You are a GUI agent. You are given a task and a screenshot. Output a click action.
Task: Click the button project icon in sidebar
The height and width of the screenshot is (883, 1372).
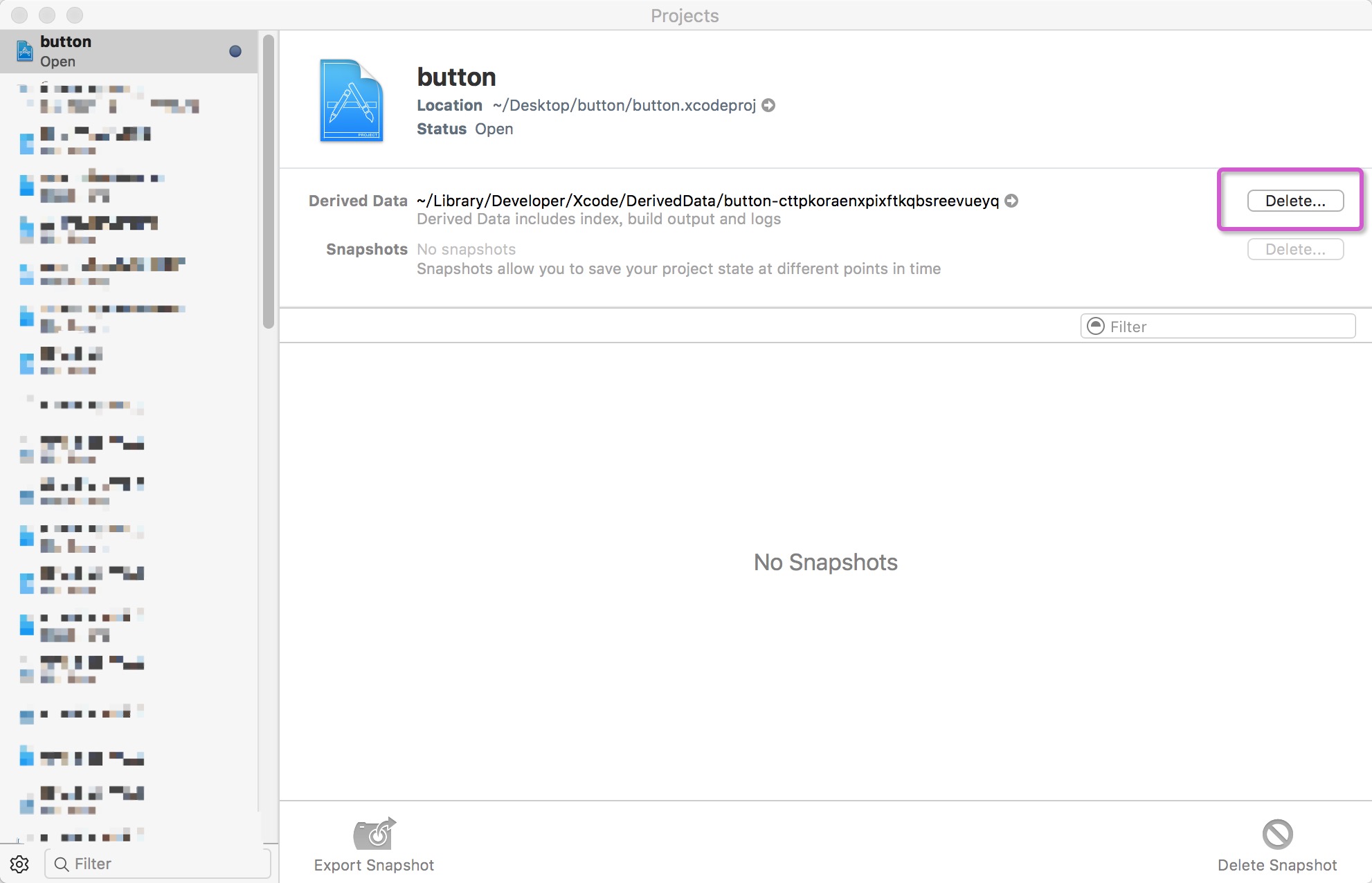[25, 51]
